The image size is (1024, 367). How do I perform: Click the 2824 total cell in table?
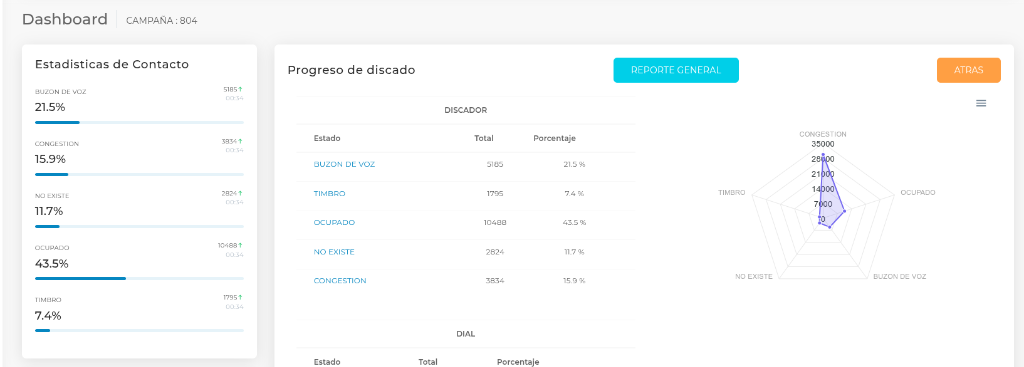click(495, 252)
